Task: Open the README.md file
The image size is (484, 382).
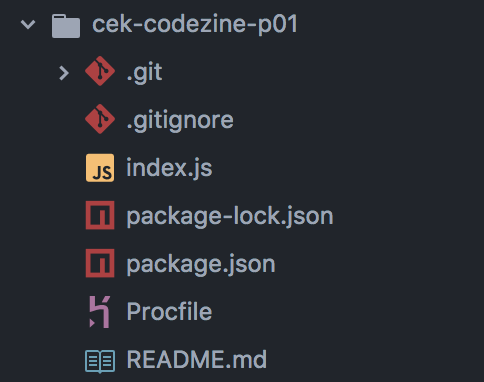Action: coord(197,359)
